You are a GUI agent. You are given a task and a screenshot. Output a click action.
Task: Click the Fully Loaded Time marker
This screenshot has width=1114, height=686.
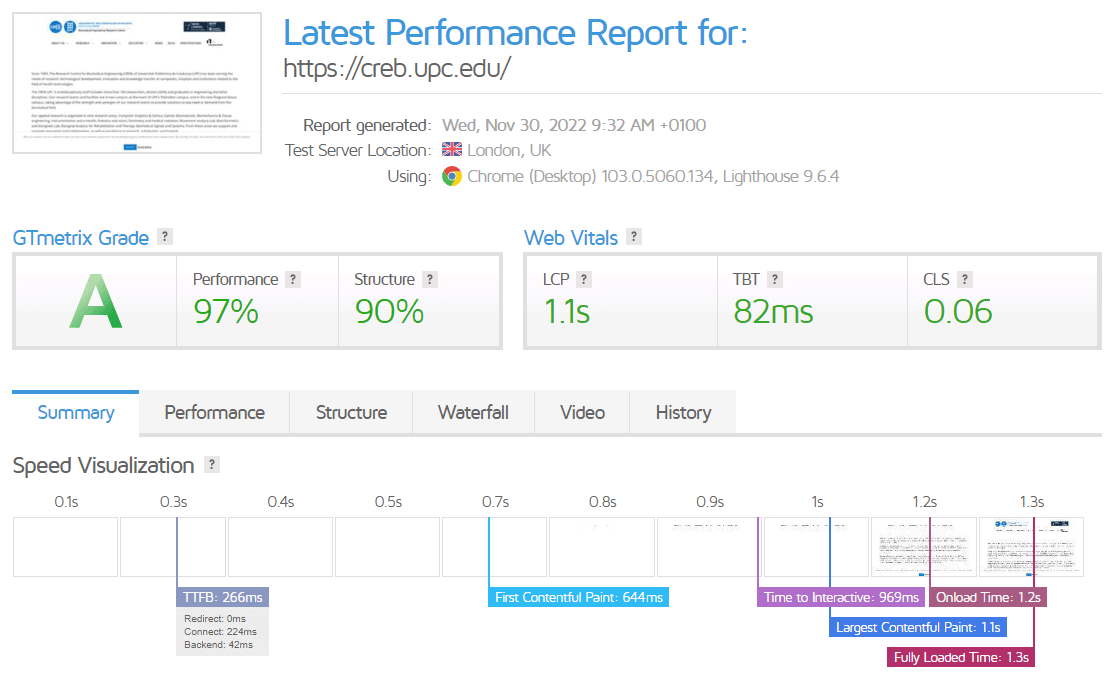[961, 658]
